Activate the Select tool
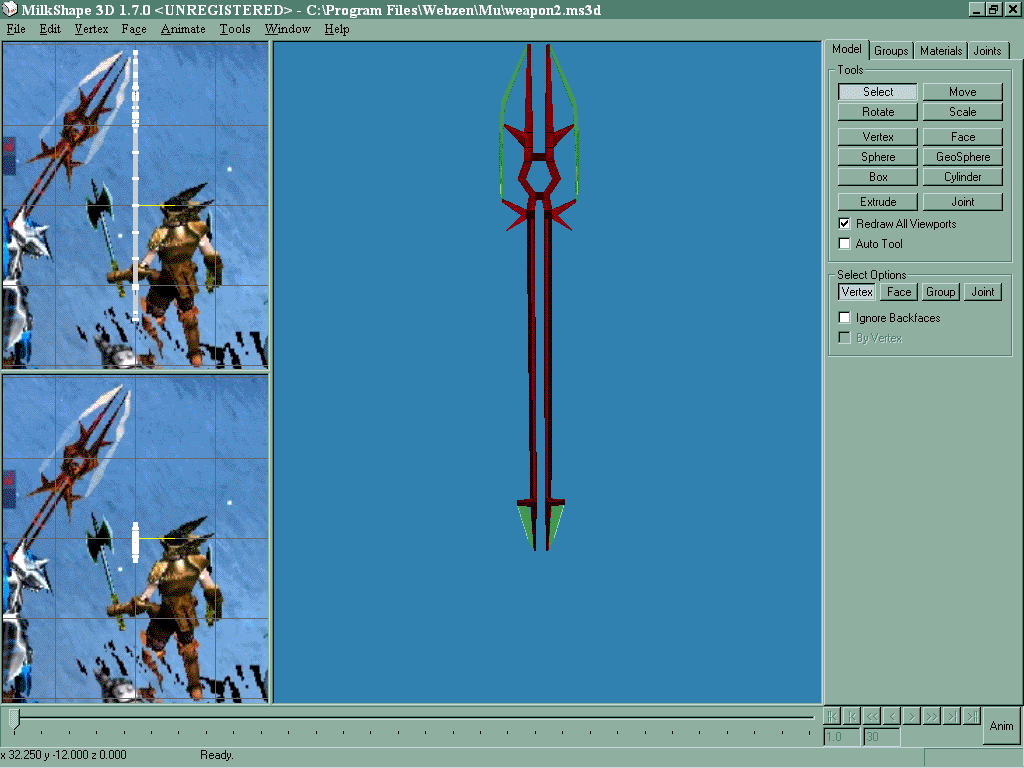This screenshot has width=1024, height=768. pyautogui.click(x=878, y=91)
